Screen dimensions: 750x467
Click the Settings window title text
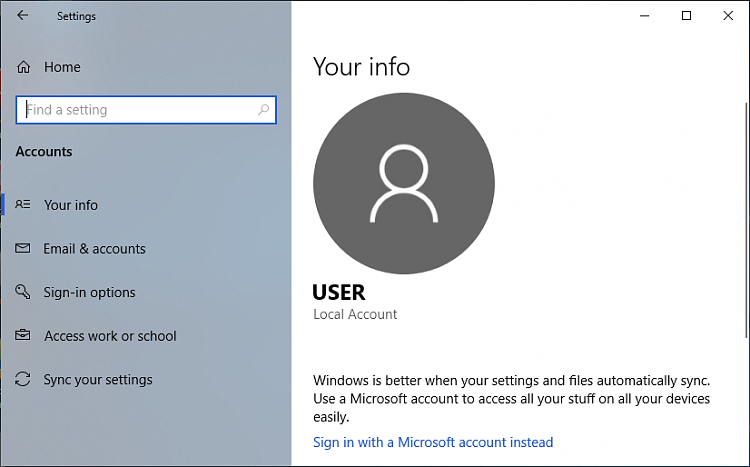77,16
